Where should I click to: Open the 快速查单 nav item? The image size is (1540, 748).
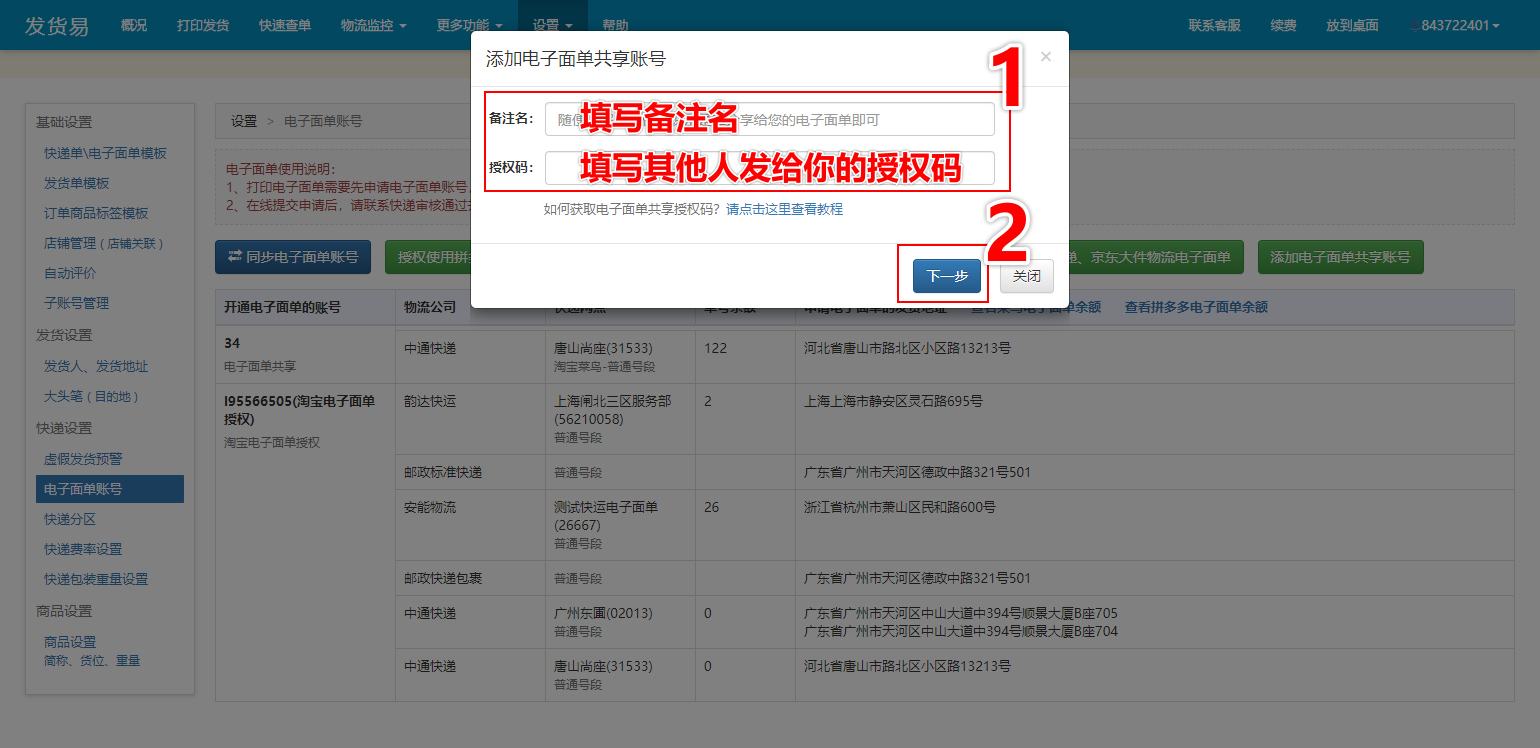pyautogui.click(x=285, y=25)
